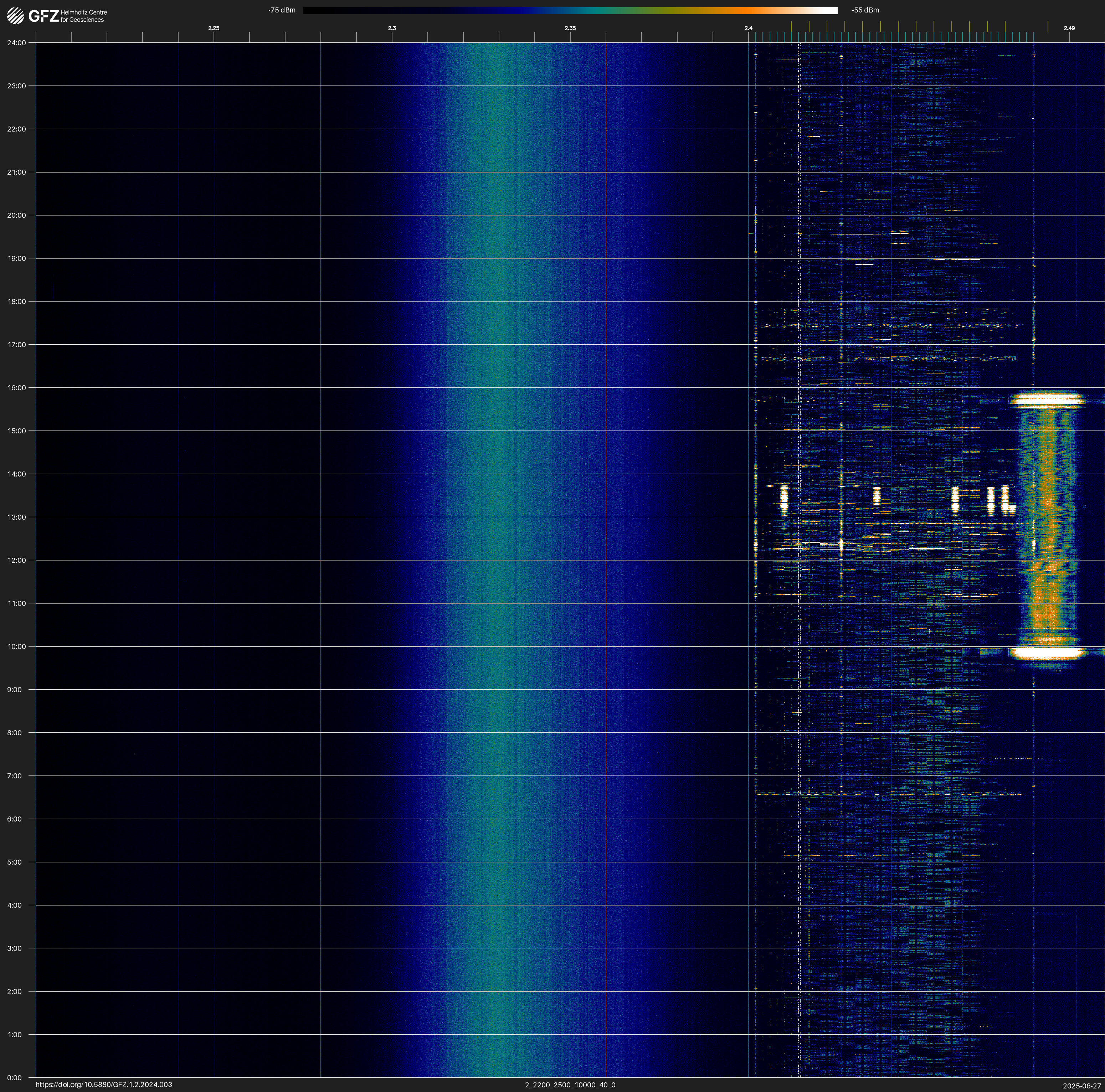Click the 24:00 time axis label
Screen dimensions: 1105x1092
pyautogui.click(x=17, y=43)
